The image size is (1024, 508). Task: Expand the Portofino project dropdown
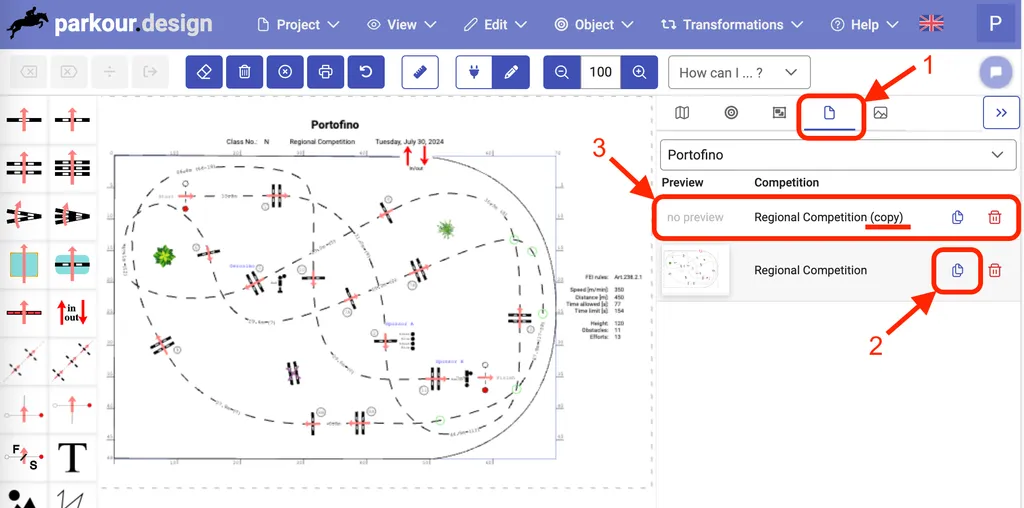tap(838, 155)
